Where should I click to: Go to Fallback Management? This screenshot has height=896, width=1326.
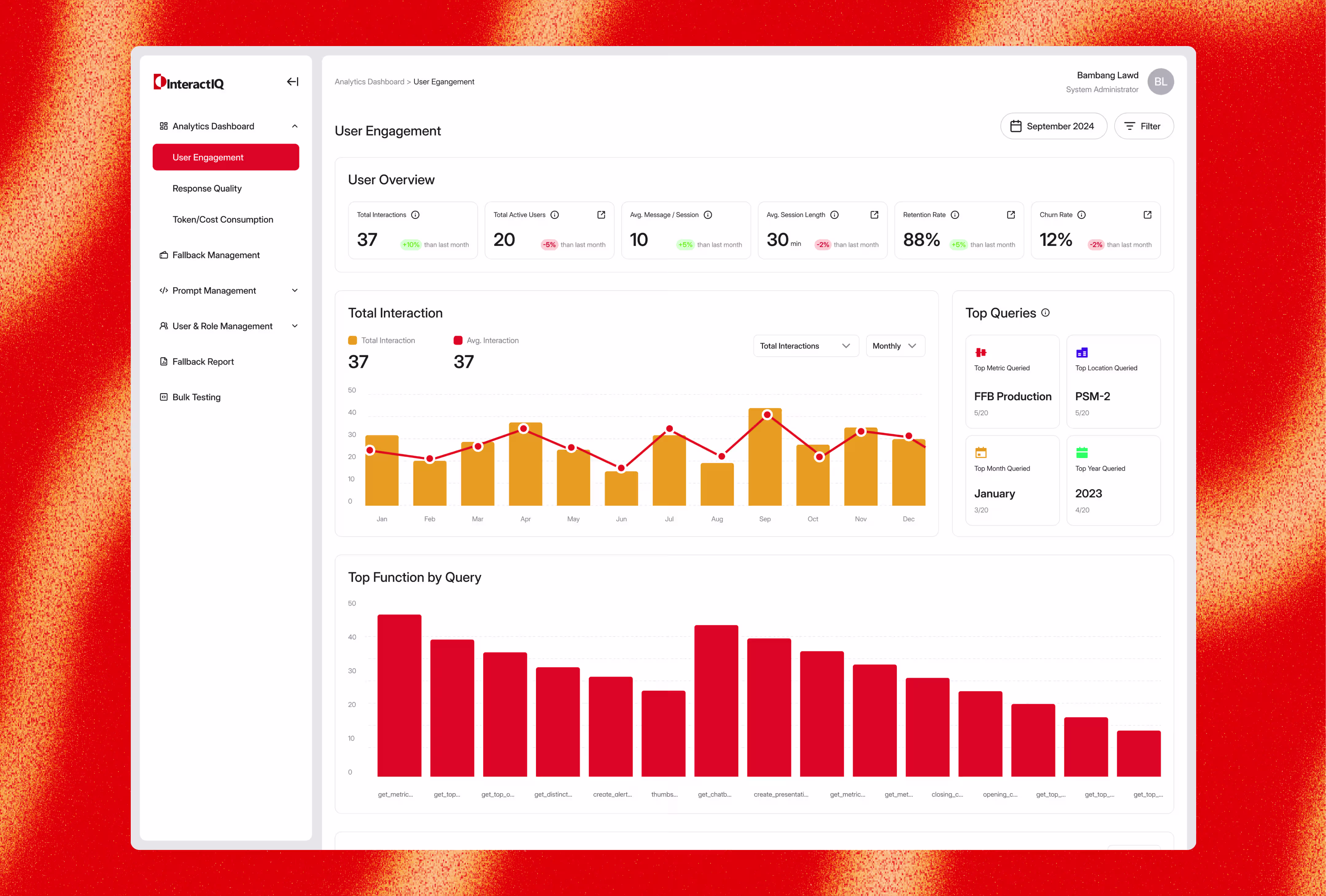click(216, 255)
